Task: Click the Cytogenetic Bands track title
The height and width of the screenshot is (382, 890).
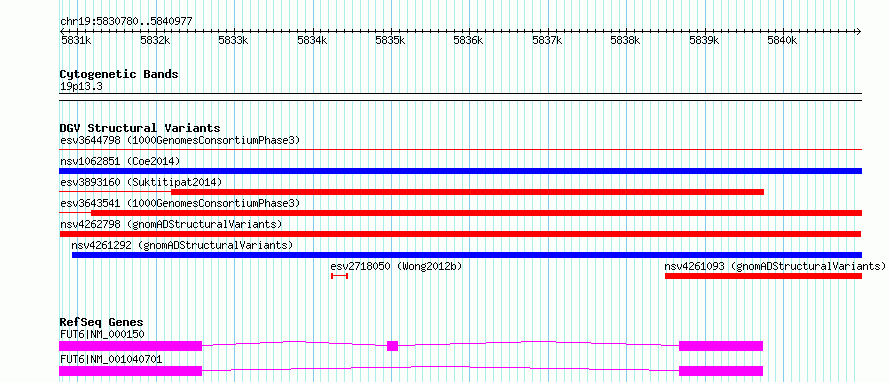Action: [119, 74]
